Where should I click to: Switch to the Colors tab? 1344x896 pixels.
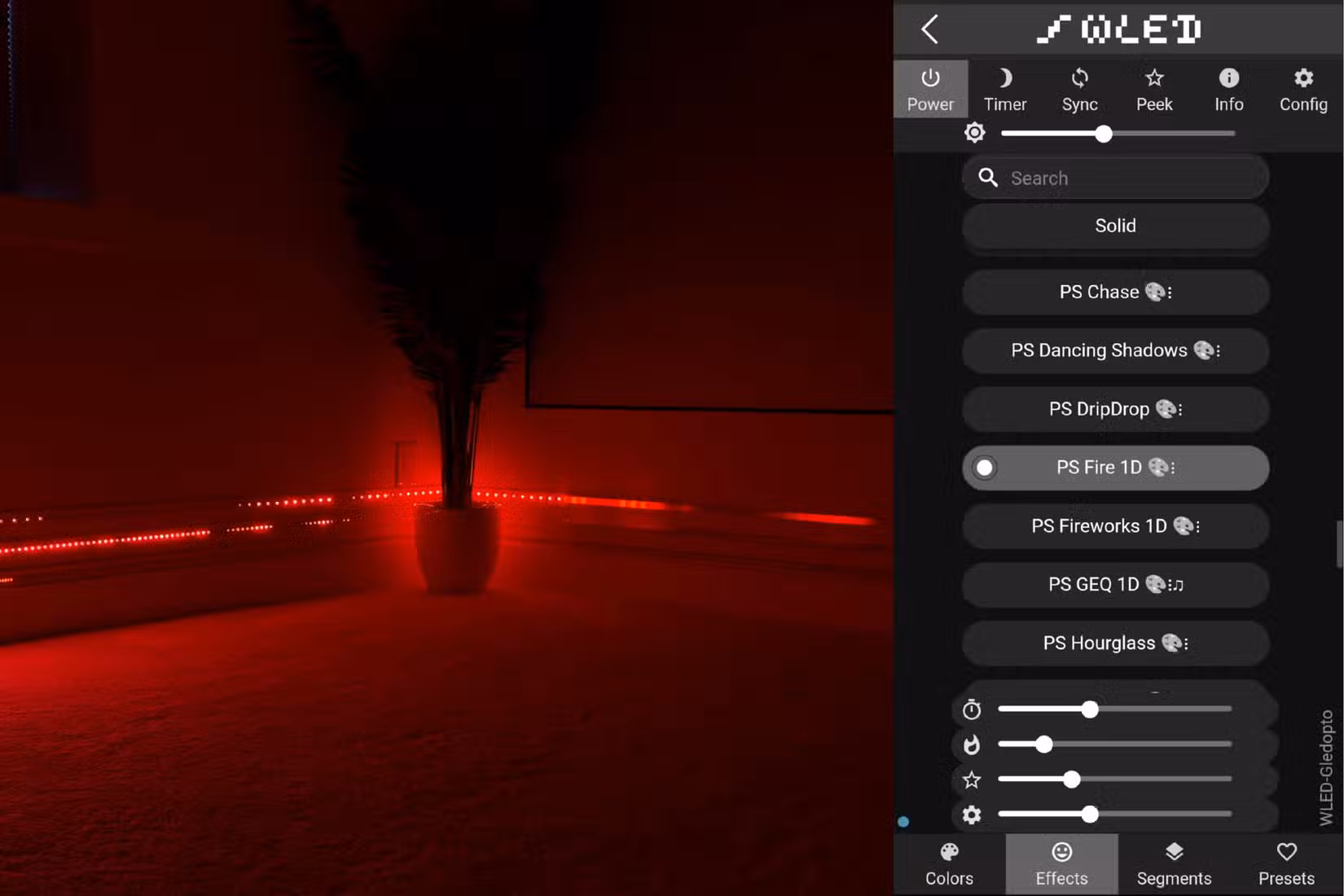(x=949, y=864)
